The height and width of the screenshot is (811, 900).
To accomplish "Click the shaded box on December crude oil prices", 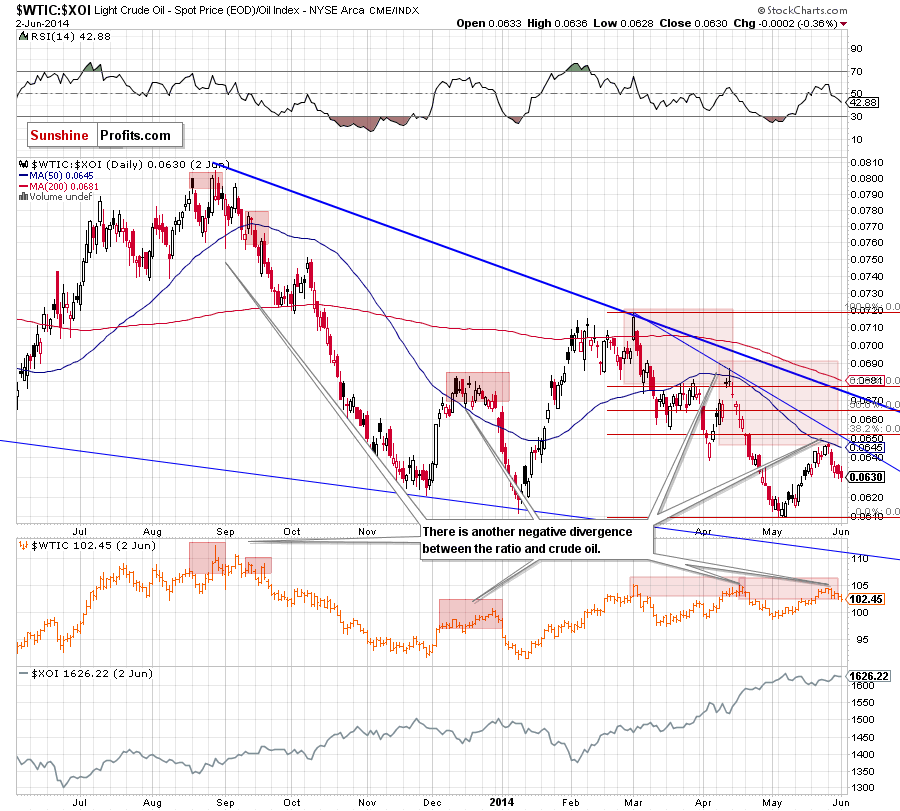I will (471, 614).
